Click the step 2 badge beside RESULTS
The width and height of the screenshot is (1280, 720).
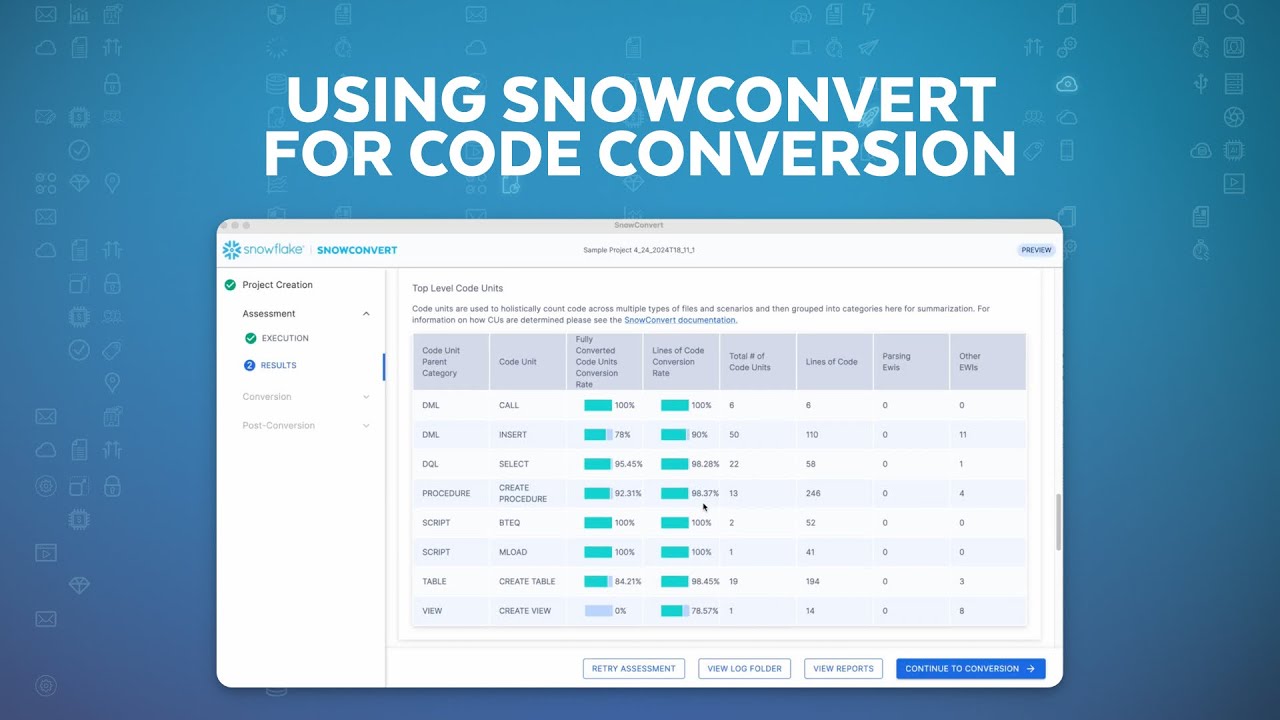coord(250,365)
